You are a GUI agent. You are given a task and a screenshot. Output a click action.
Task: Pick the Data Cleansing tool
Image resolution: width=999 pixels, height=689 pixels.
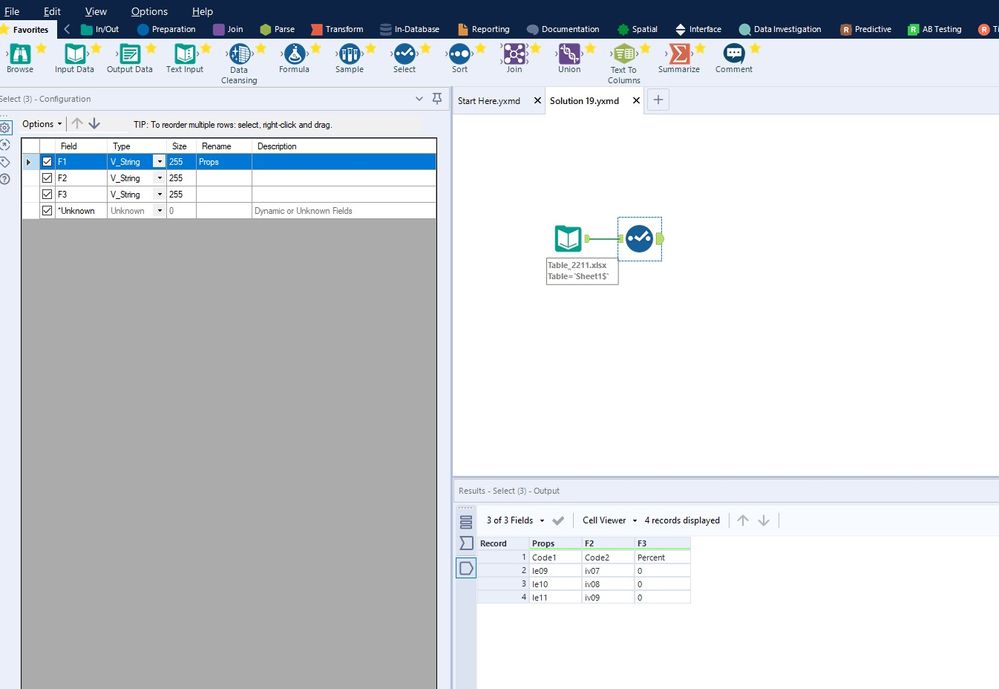239,54
